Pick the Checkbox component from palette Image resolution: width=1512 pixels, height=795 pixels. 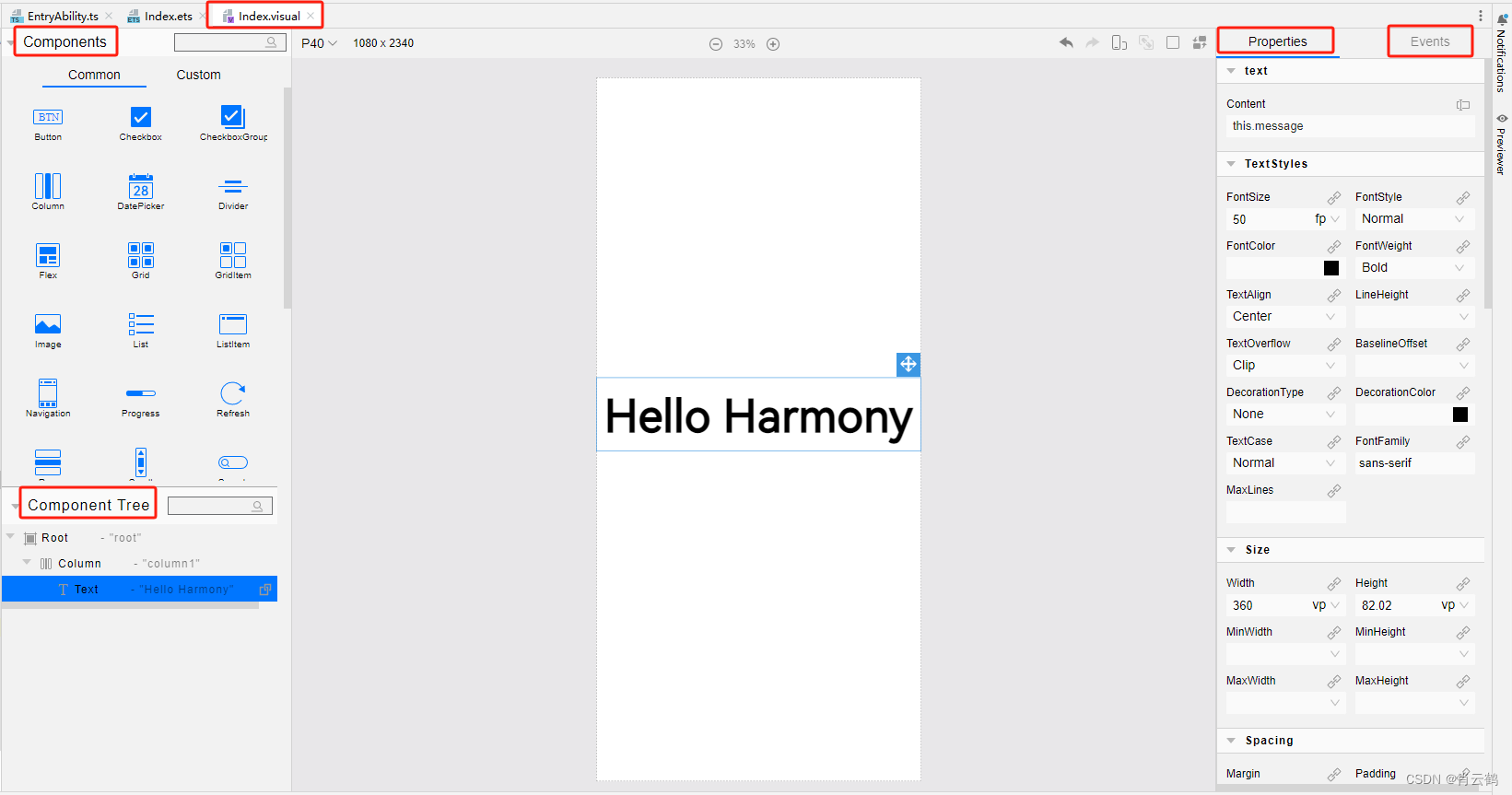[x=140, y=123]
